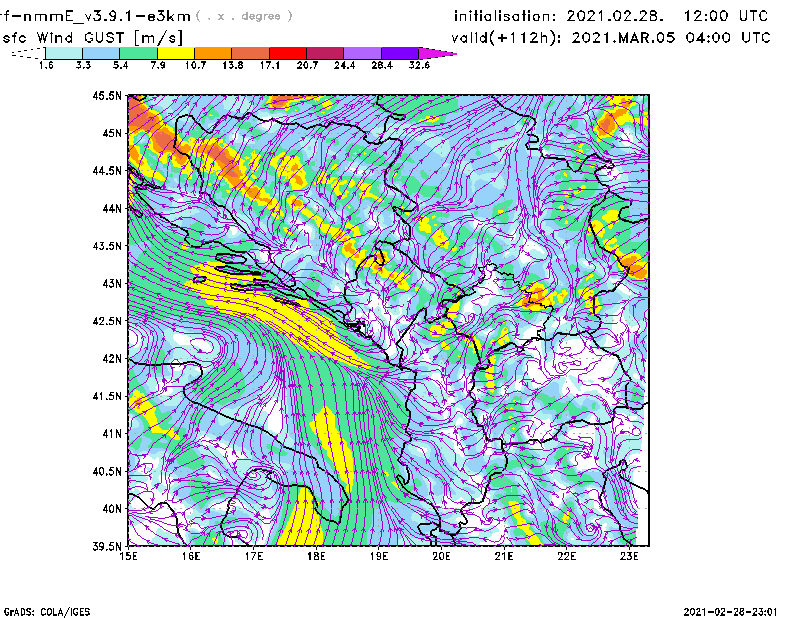Click the '45.5N' latitude label

point(107,95)
